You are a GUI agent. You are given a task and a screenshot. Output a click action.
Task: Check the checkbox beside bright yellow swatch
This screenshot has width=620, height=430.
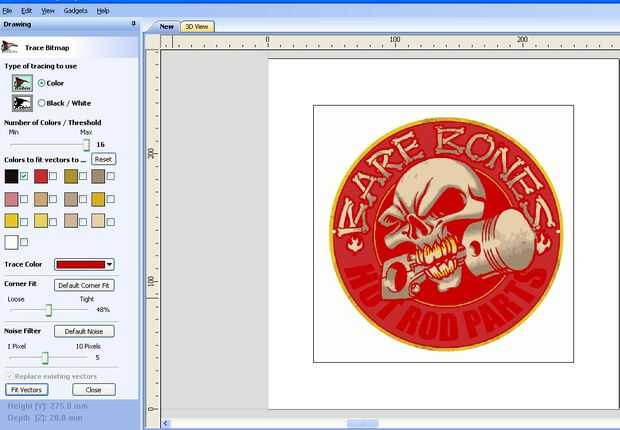point(24,222)
